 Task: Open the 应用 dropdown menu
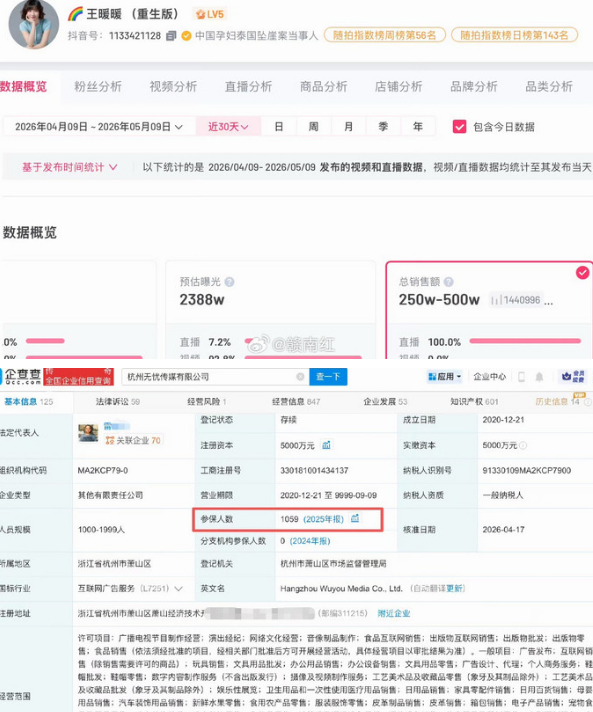(x=445, y=376)
